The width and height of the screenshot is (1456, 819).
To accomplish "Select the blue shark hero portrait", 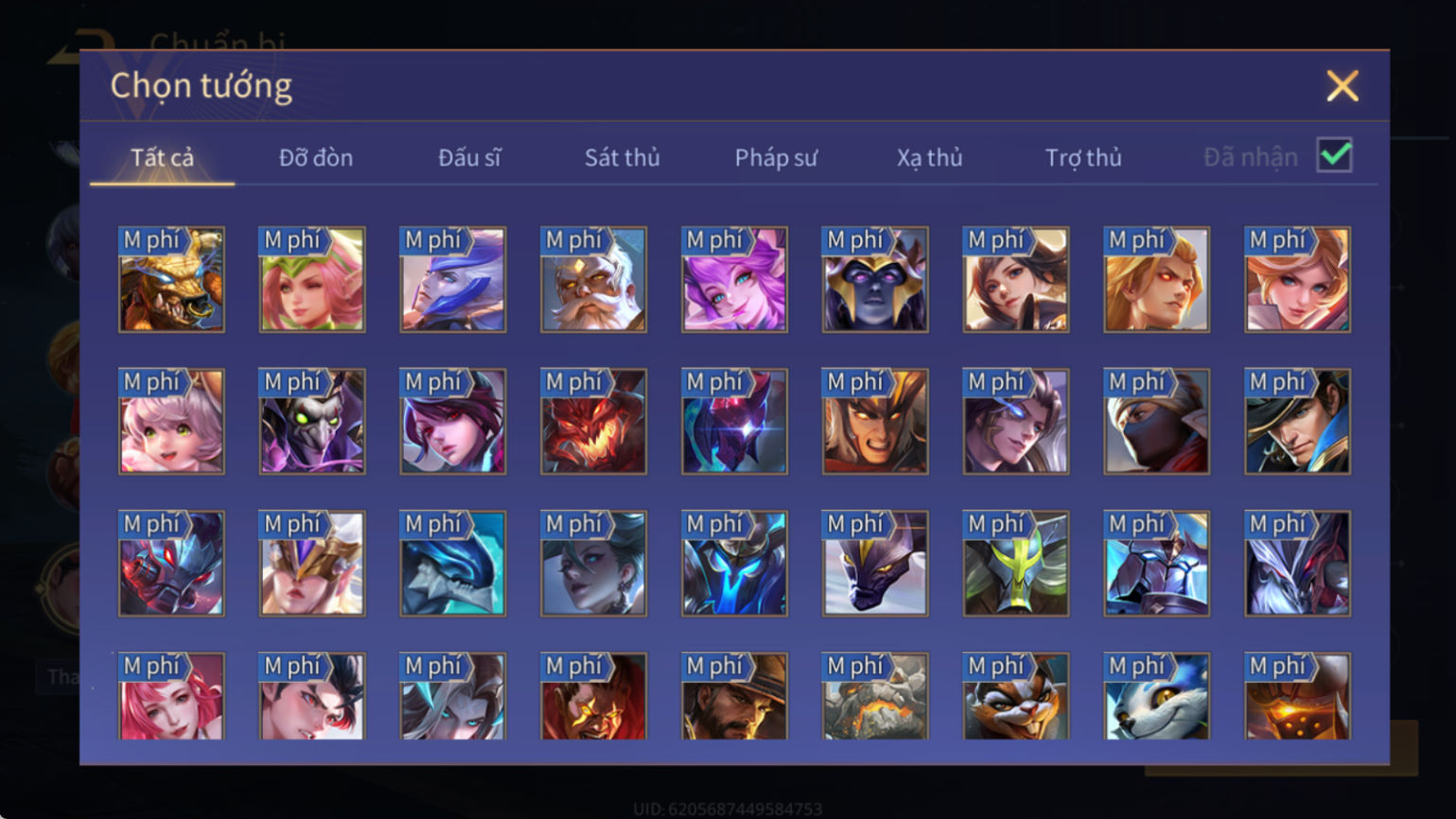I will click(x=452, y=563).
